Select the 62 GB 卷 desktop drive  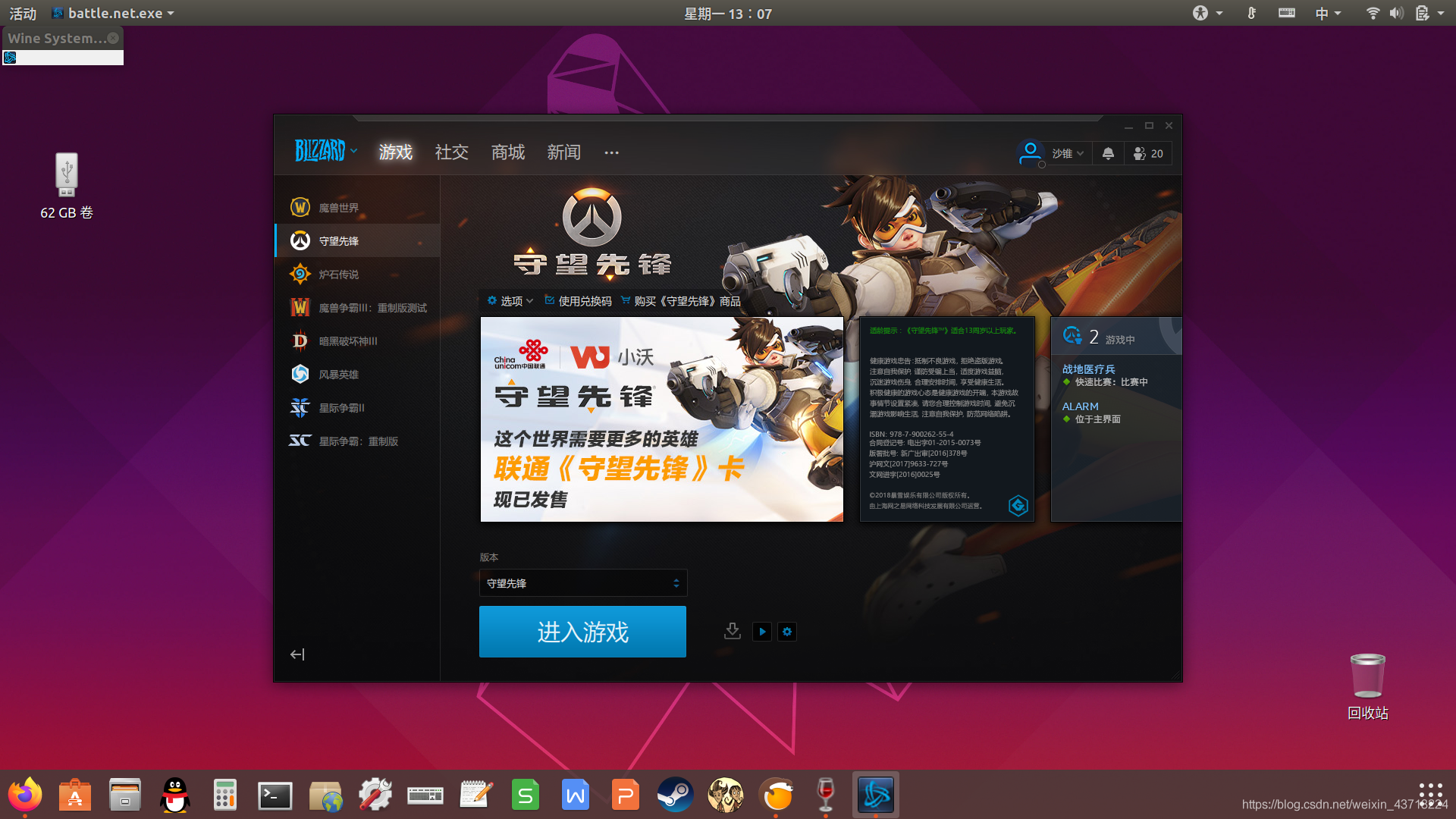(67, 187)
